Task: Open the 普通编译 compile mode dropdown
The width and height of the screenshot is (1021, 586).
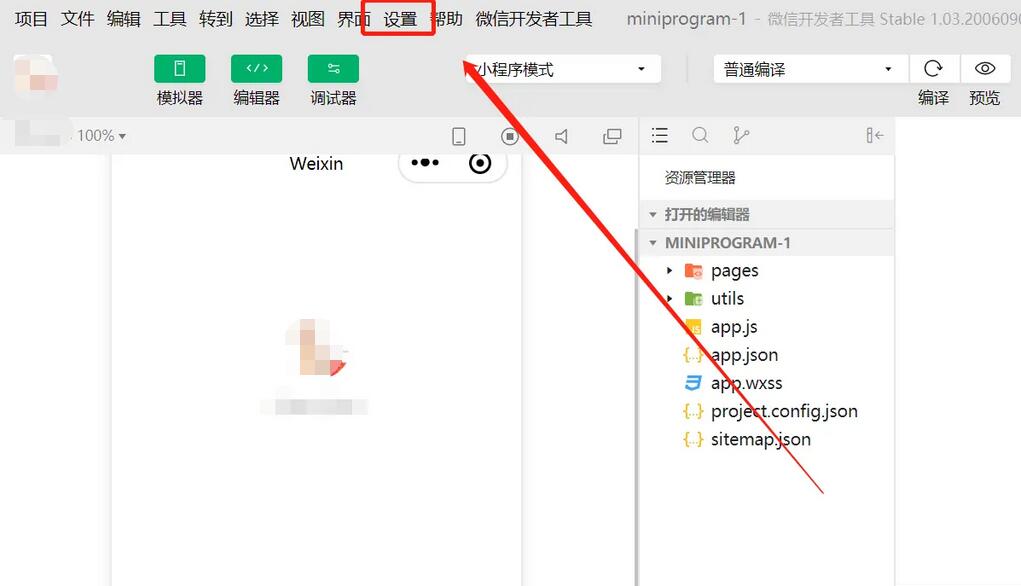Action: click(811, 69)
